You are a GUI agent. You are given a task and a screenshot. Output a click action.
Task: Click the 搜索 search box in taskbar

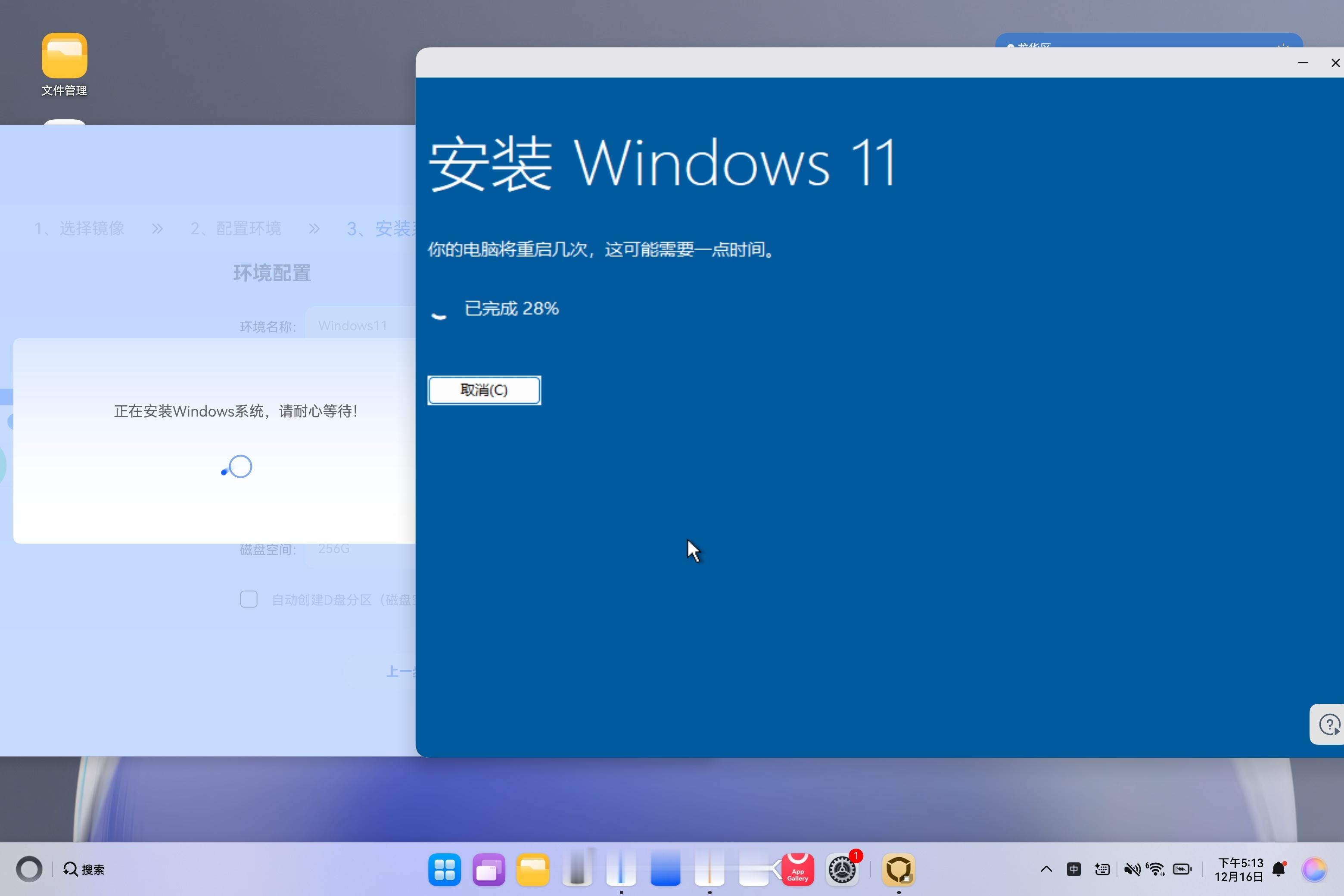(x=84, y=870)
